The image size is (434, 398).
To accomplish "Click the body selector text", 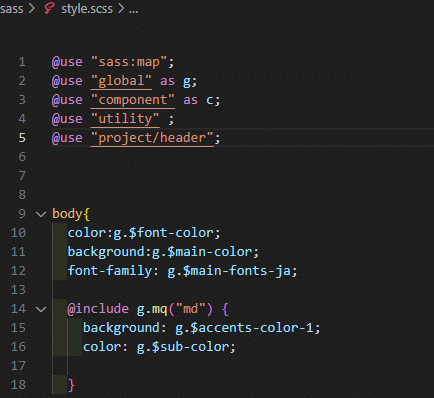I will 67,214.
